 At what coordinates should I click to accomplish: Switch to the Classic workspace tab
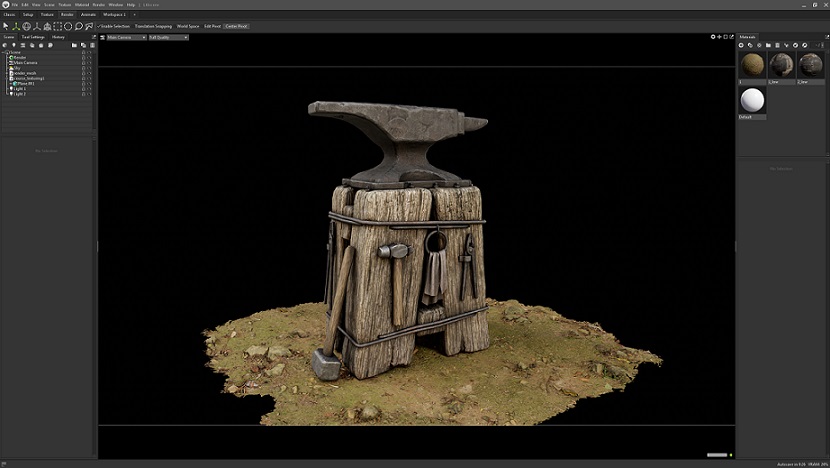pos(10,14)
